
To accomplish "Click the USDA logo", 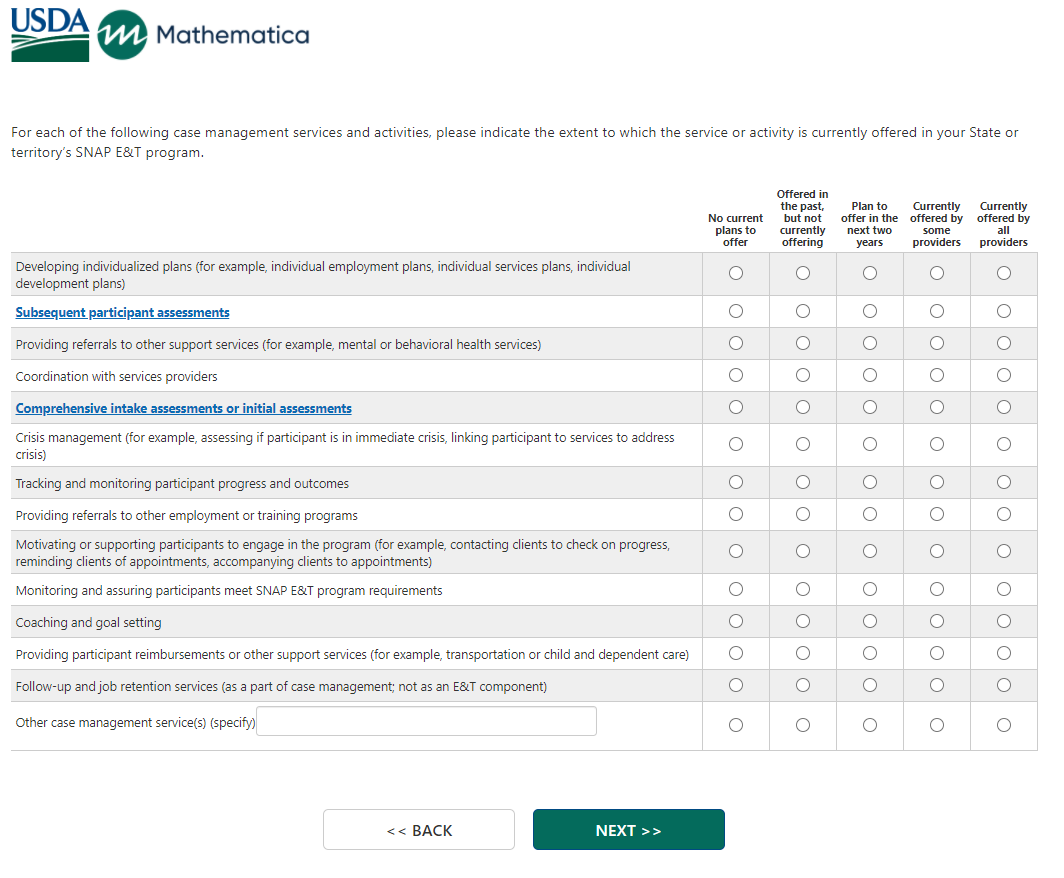I will [x=50, y=36].
